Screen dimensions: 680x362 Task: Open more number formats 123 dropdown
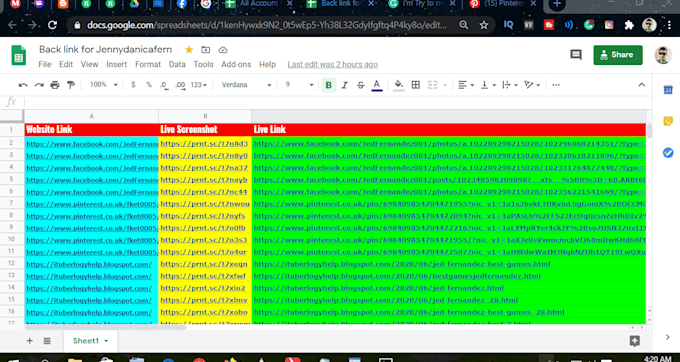(x=199, y=85)
